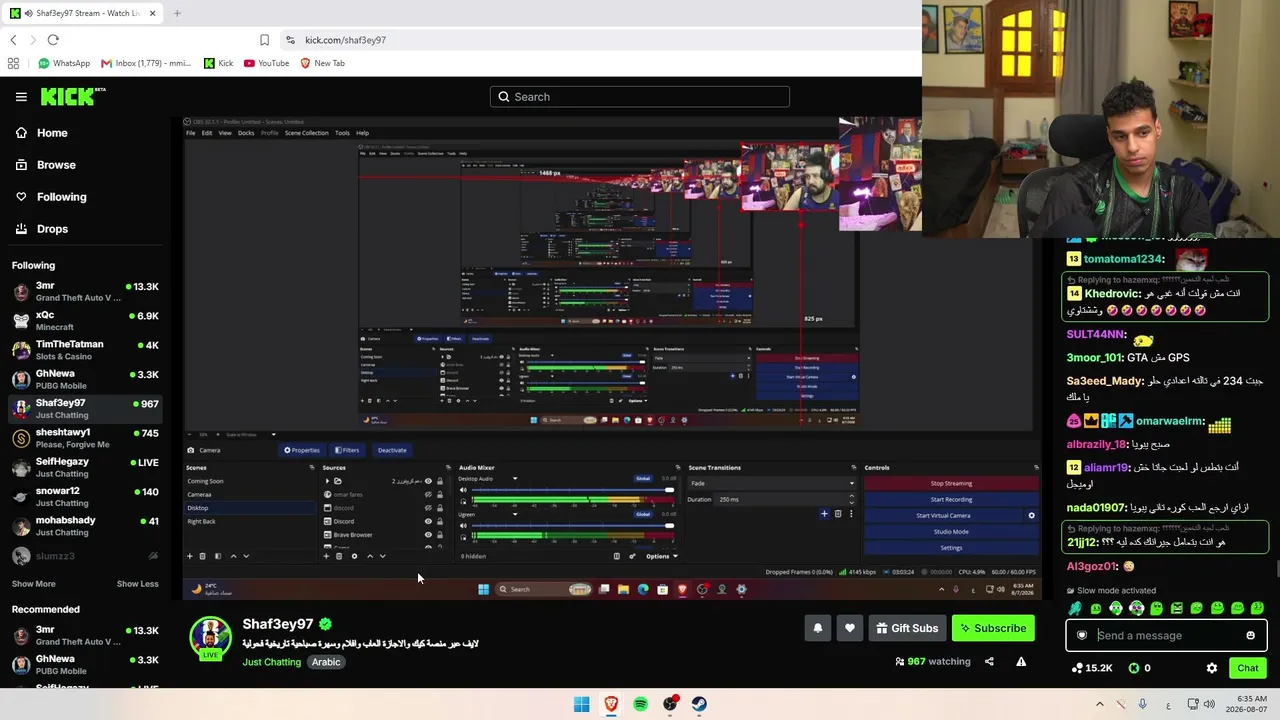Open a new browser tab with plus
Viewport: 1280px width, 720px height.
(x=177, y=13)
